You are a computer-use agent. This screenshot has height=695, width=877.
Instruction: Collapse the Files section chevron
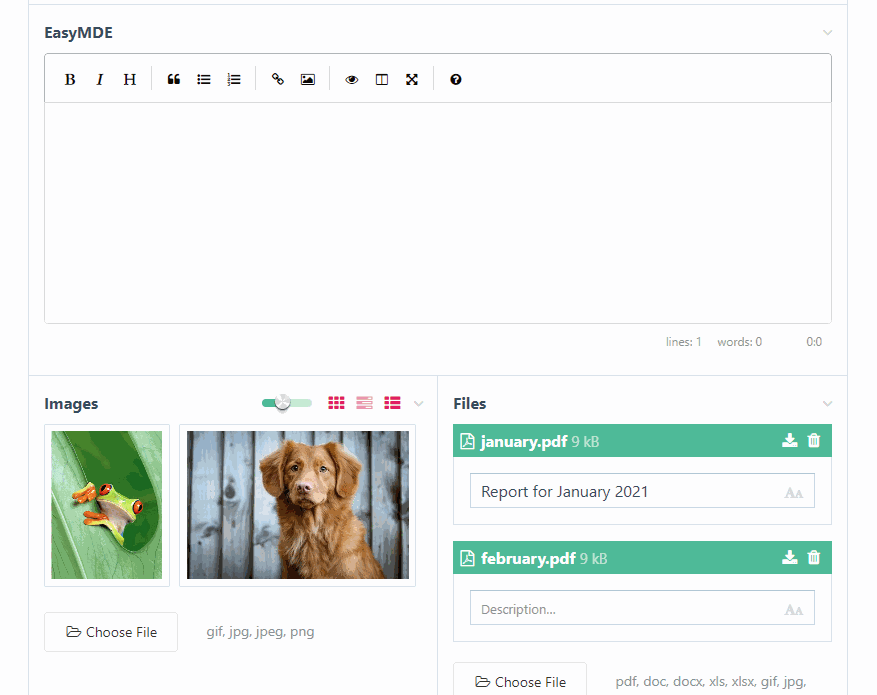point(827,404)
